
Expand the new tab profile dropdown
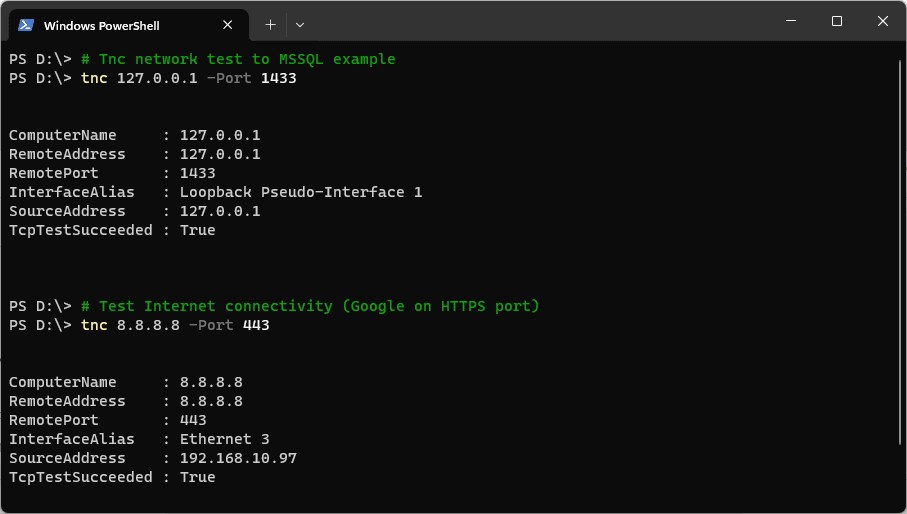coord(300,24)
